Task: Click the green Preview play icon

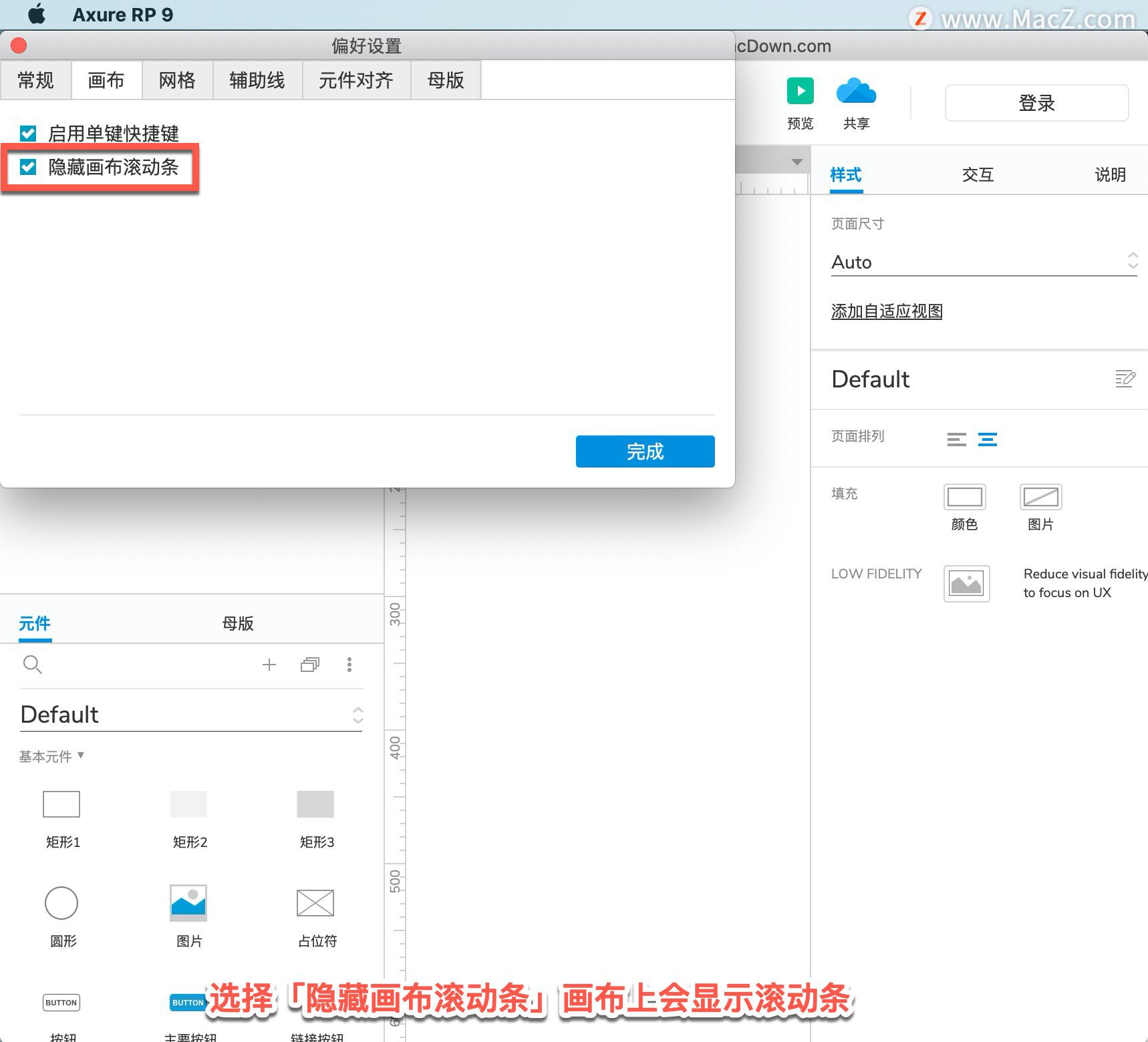Action: (800, 91)
